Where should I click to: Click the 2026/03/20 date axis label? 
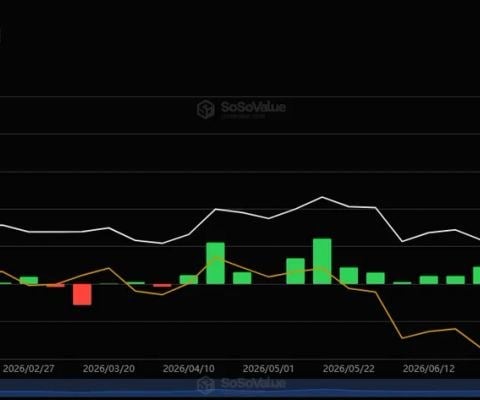tap(109, 368)
